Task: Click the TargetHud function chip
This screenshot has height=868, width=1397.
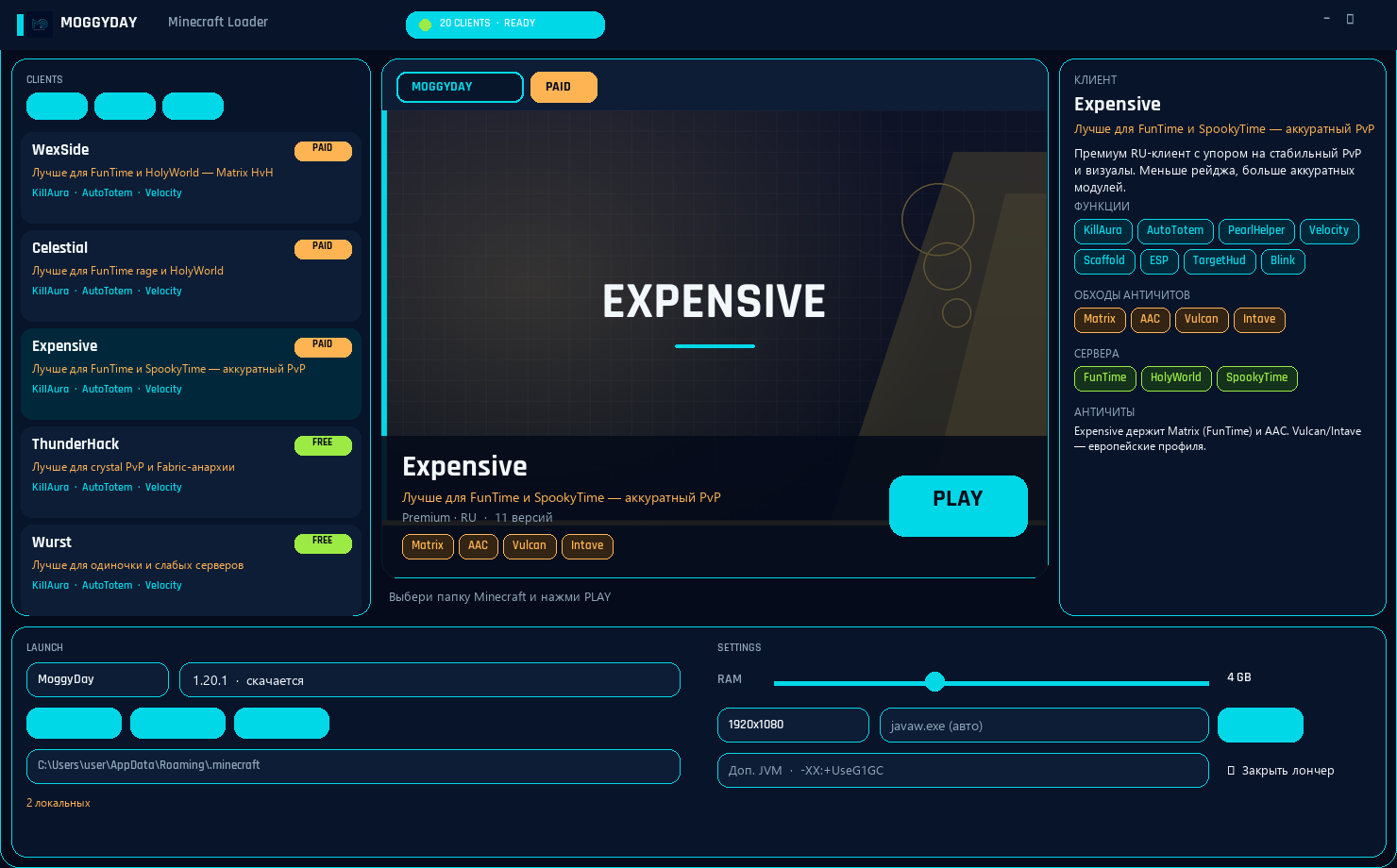Action: coord(1220,261)
